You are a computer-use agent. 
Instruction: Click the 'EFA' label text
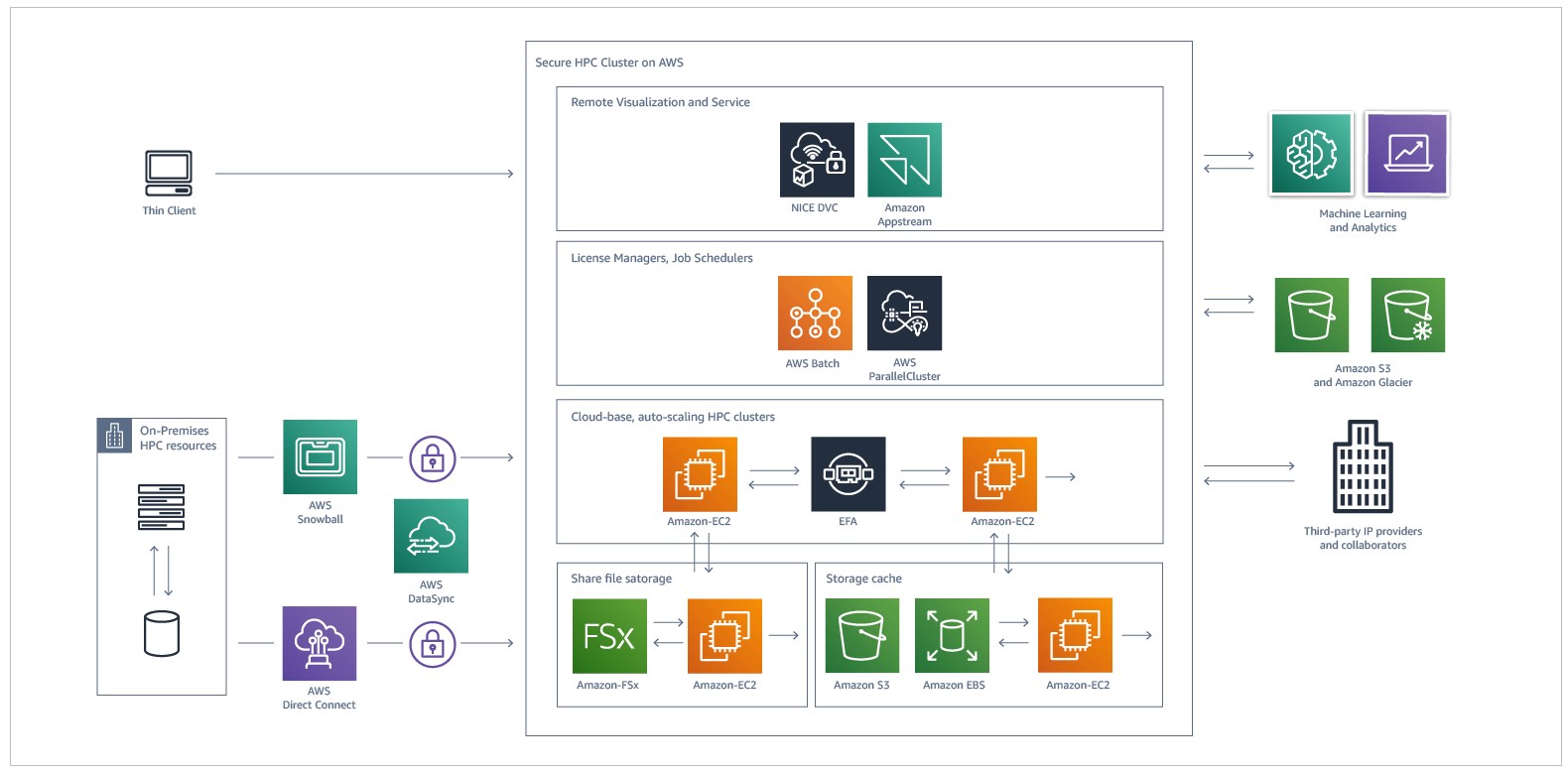point(848,521)
